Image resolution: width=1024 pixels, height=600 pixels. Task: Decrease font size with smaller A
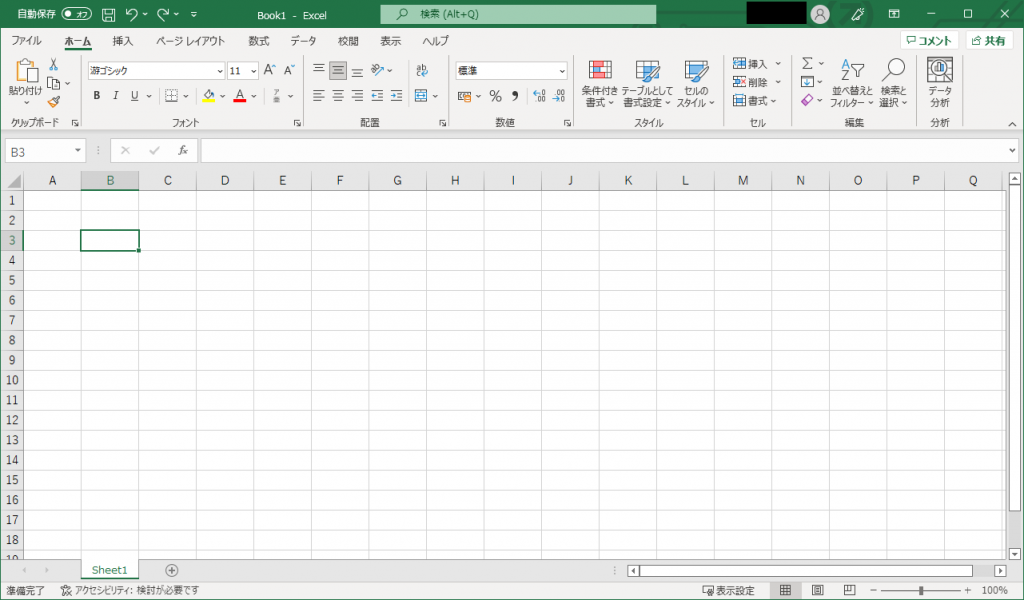[288, 71]
